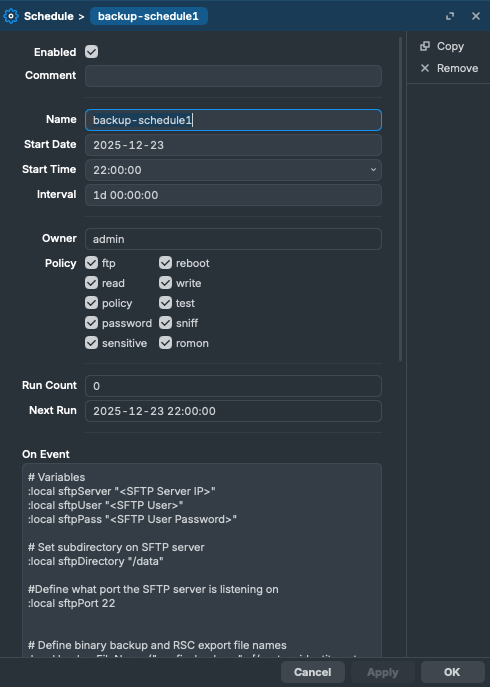Uncheck the reboot policy checkbox
Viewport: 490px width, 687px height.
[x=165, y=263]
